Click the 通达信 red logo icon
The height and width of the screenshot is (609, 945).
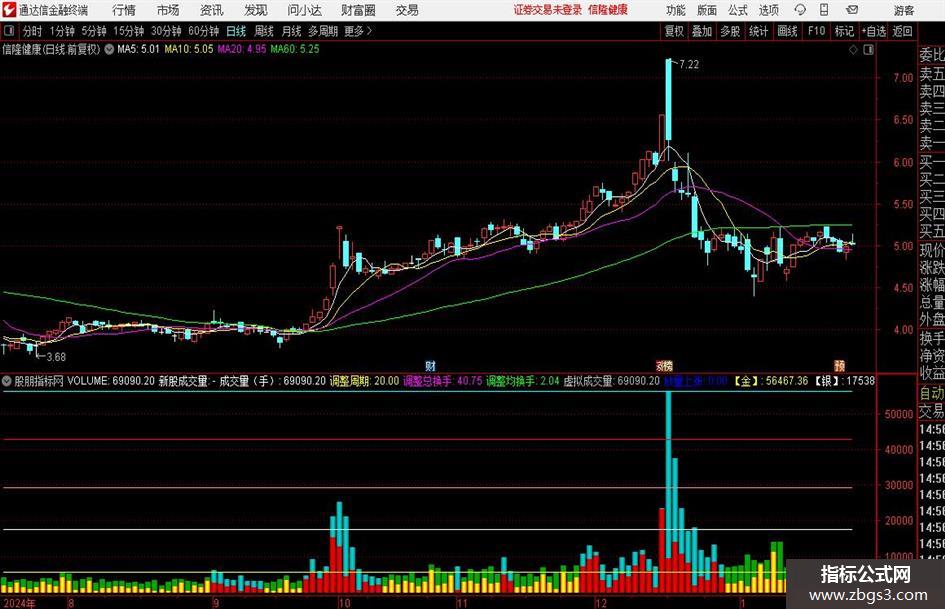point(9,10)
